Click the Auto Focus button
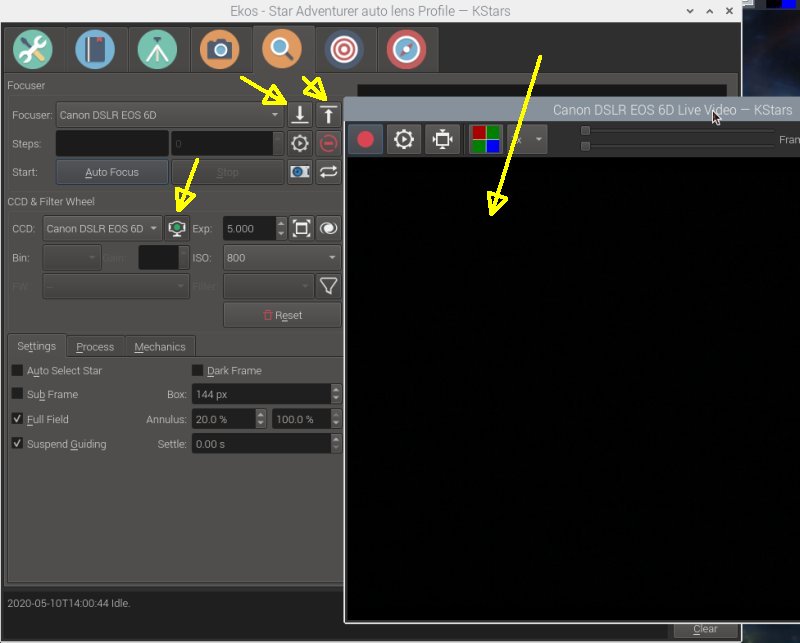Screen dimensions: 800x643 112,172
